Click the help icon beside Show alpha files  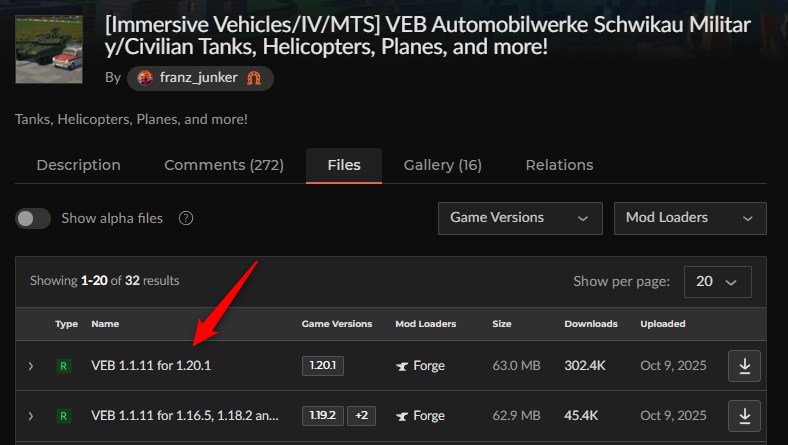pos(186,218)
